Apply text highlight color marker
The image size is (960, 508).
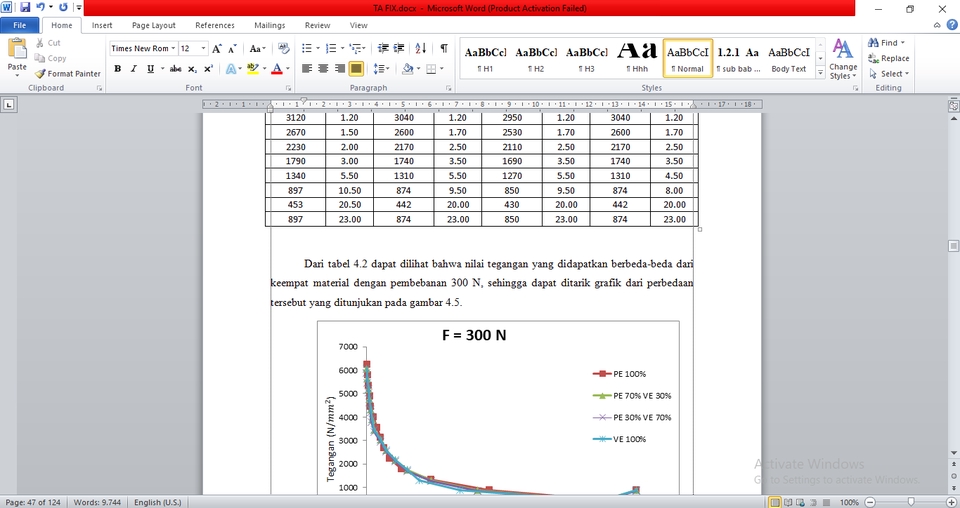252,69
